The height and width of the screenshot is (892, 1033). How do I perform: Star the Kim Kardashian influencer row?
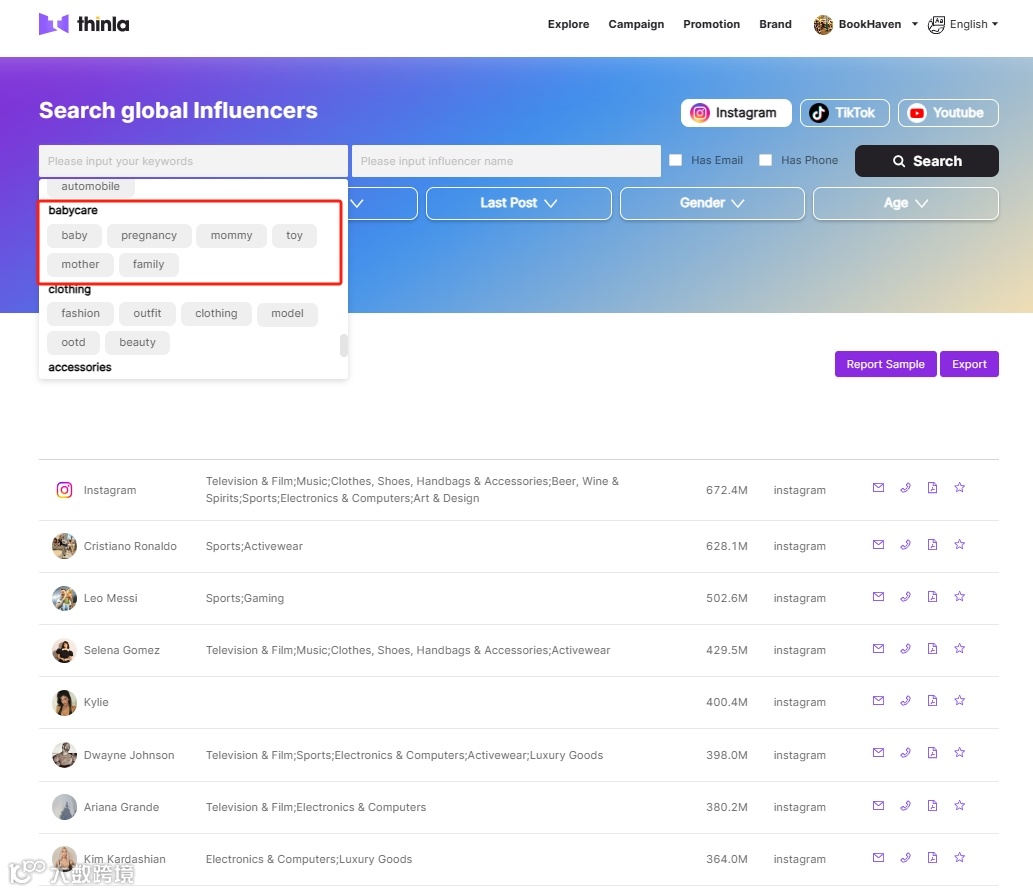[959, 858]
